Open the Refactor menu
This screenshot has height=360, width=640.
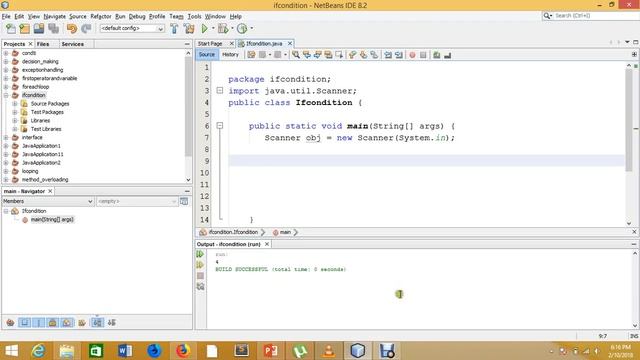[x=101, y=16]
